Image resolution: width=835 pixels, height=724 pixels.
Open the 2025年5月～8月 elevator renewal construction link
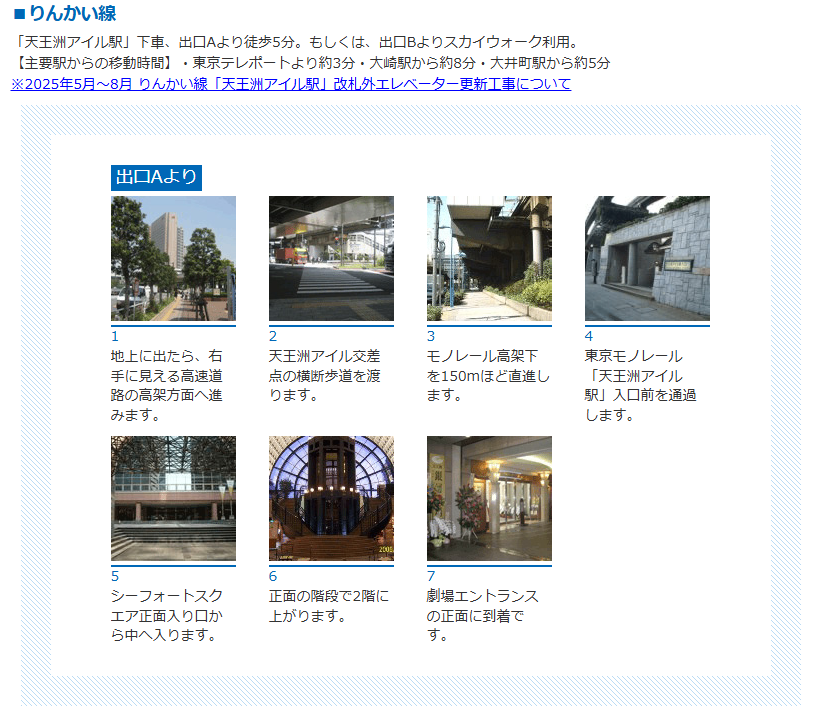pos(291,84)
